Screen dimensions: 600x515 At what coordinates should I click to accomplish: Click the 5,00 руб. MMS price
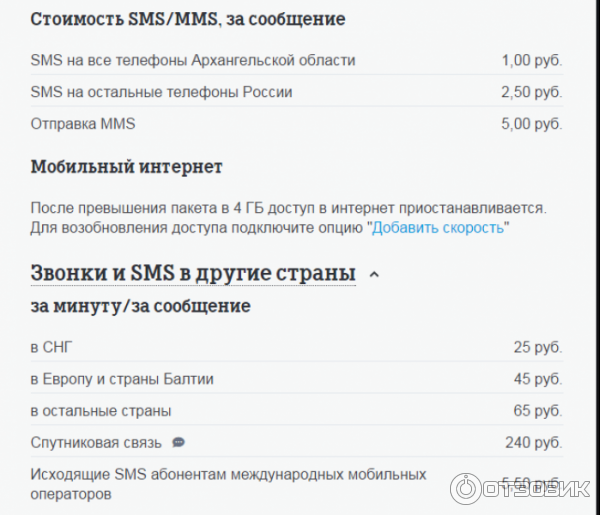(x=531, y=124)
